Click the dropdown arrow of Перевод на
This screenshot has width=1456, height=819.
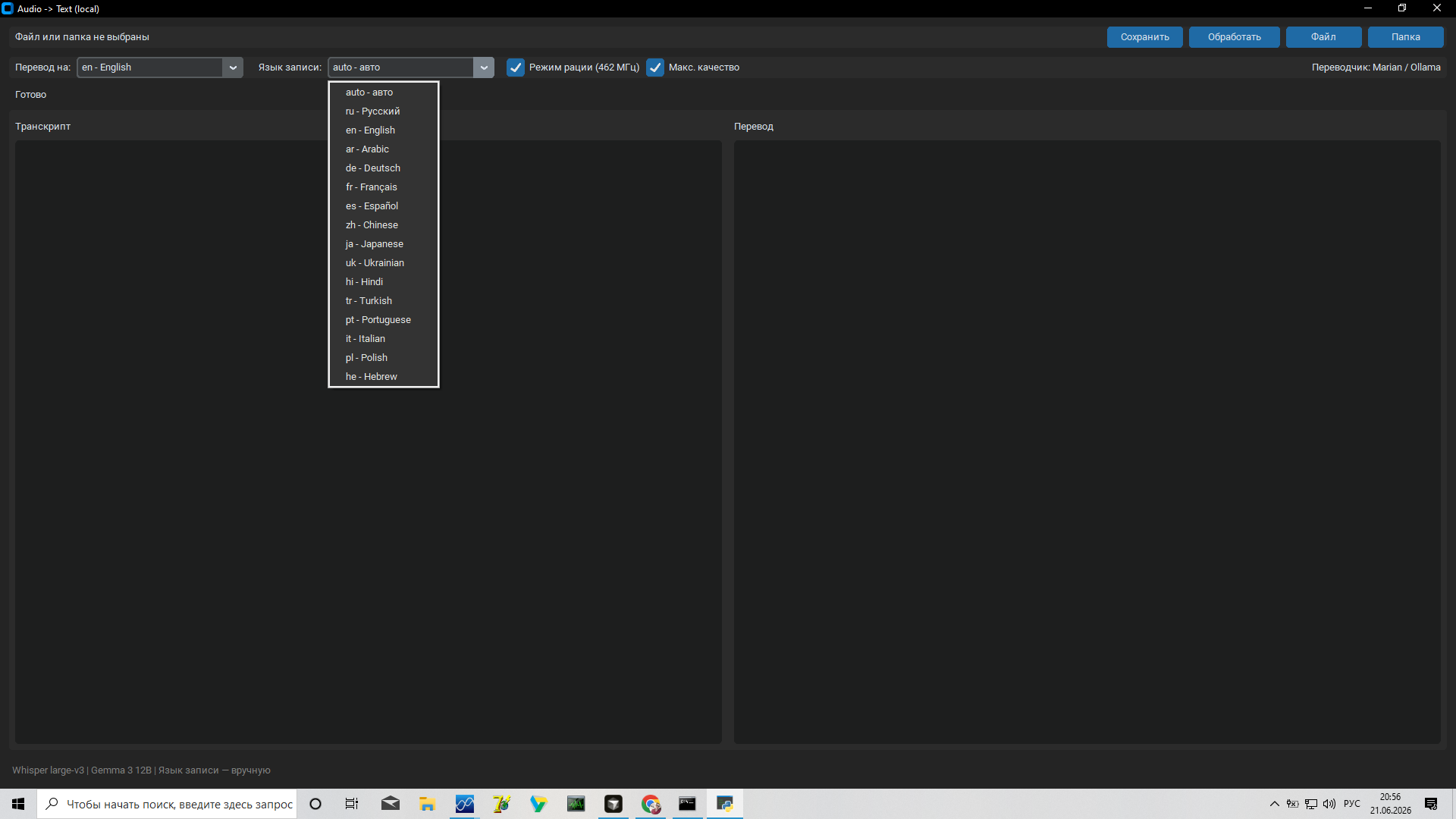pyautogui.click(x=233, y=67)
